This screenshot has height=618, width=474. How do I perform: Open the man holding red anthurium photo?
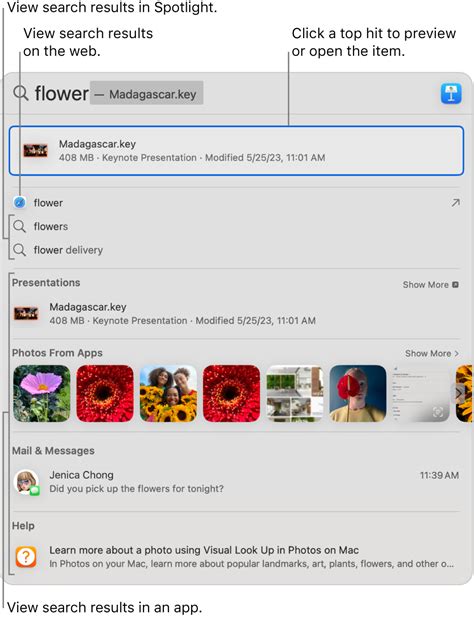358,393
